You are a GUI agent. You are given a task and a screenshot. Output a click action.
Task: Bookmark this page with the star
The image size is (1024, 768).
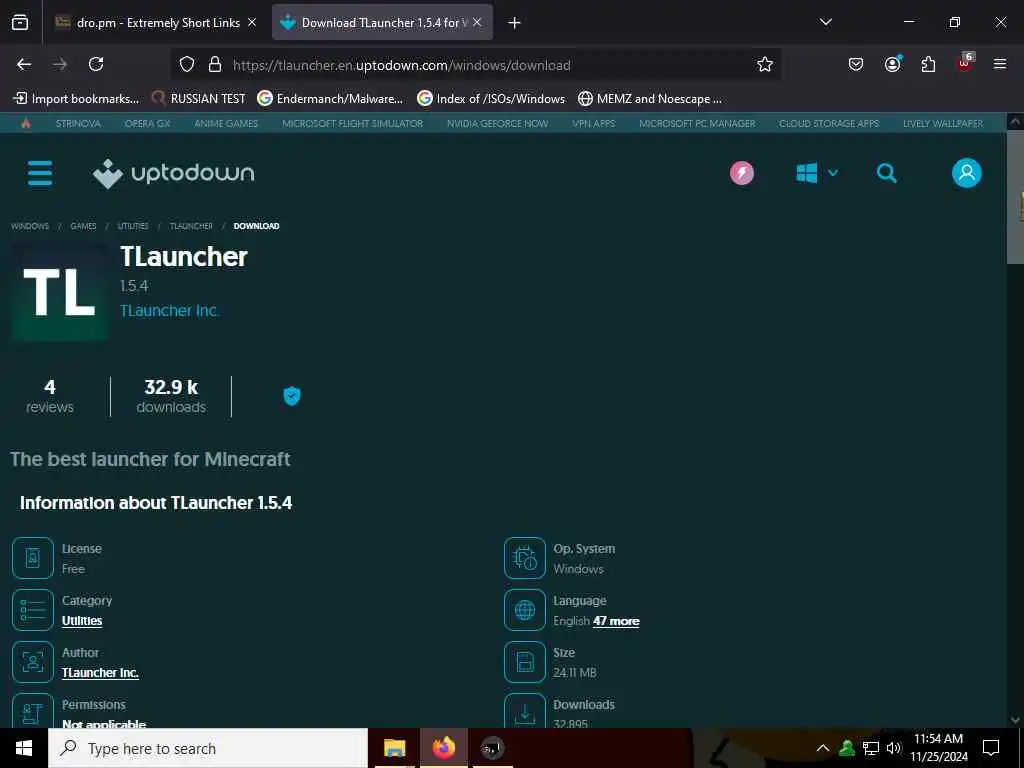[x=765, y=64]
